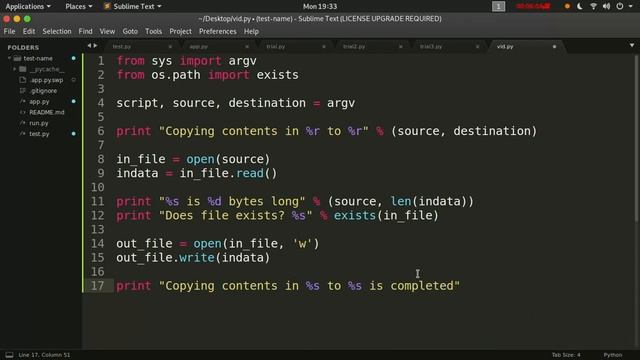
Task: Place cursor on line 14 open(in_file, 'w')
Action: (x=256, y=244)
